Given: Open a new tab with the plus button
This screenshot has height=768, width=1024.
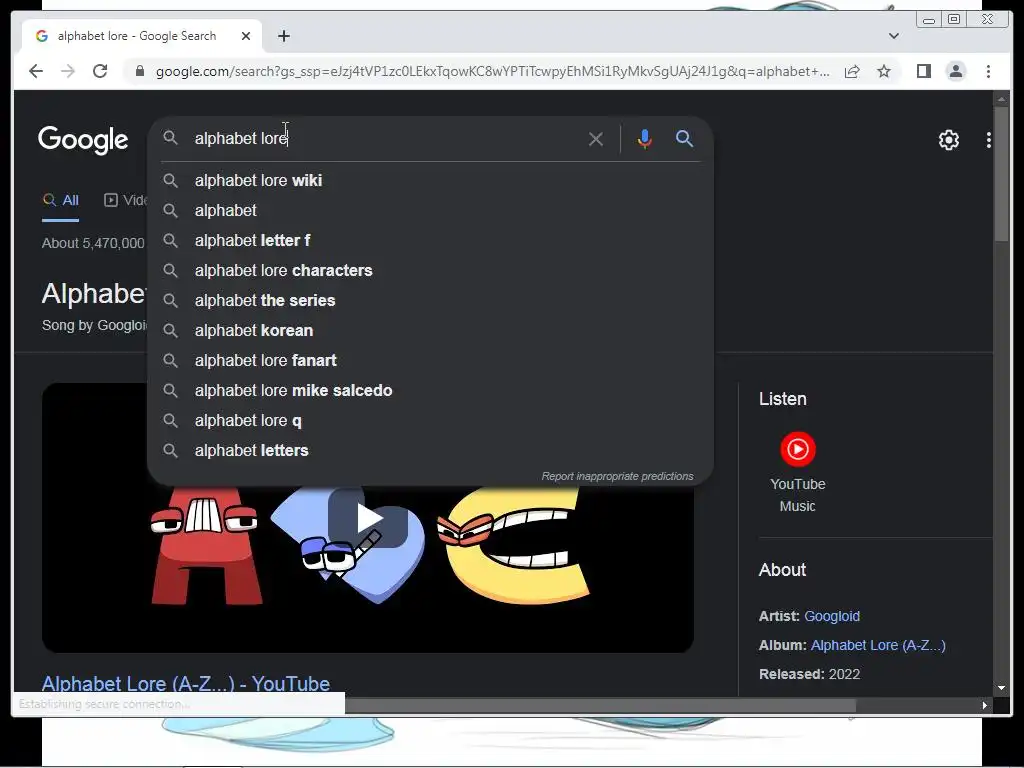Looking at the screenshot, I should tap(283, 36).
